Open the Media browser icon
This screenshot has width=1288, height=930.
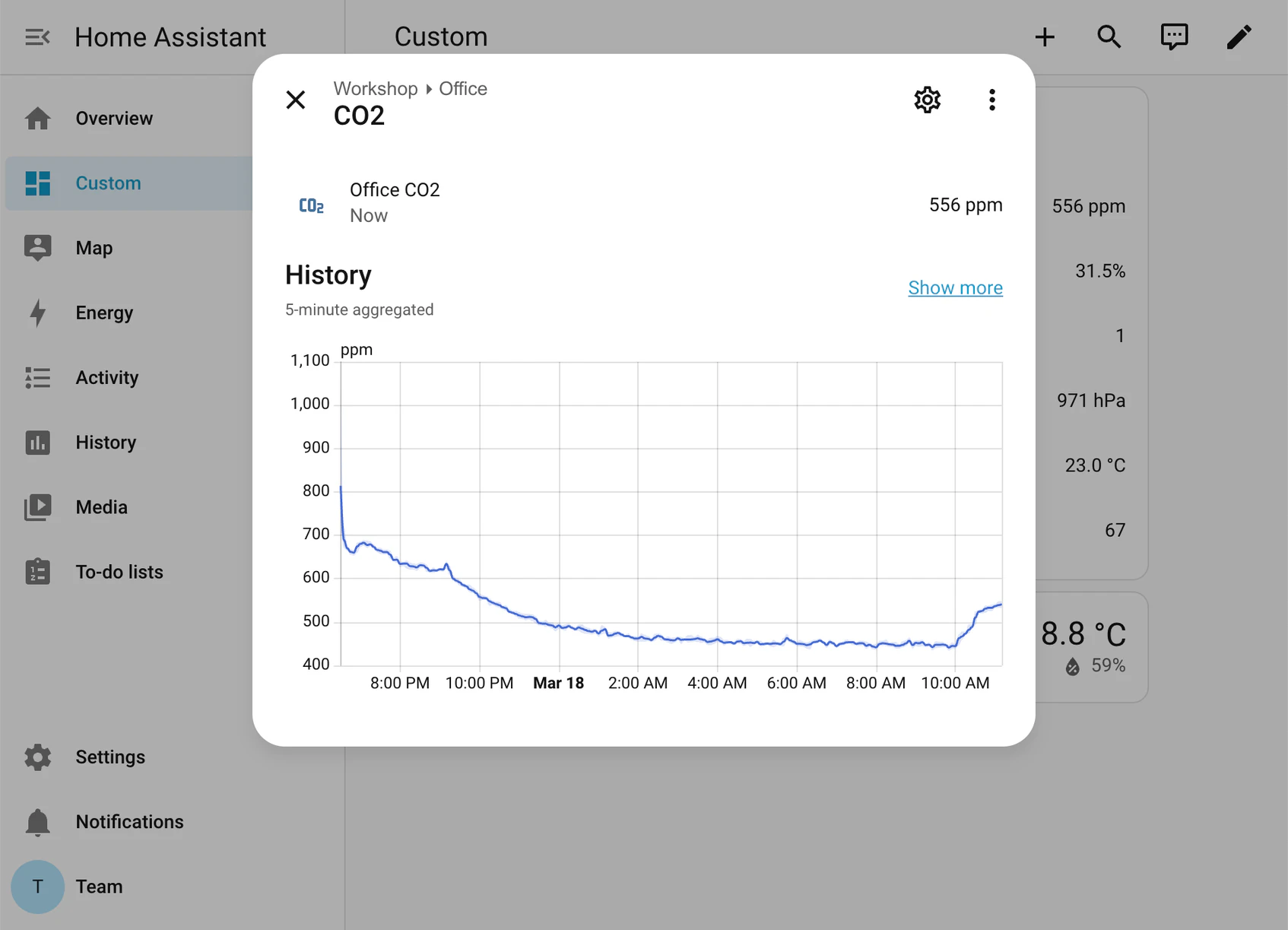coord(37,506)
